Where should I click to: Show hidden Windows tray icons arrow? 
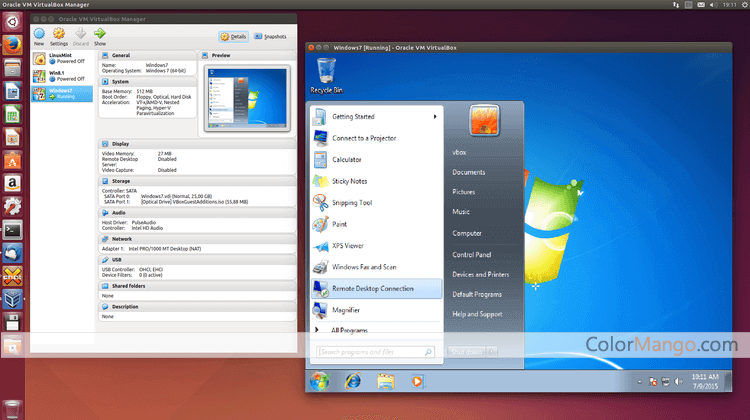point(640,382)
